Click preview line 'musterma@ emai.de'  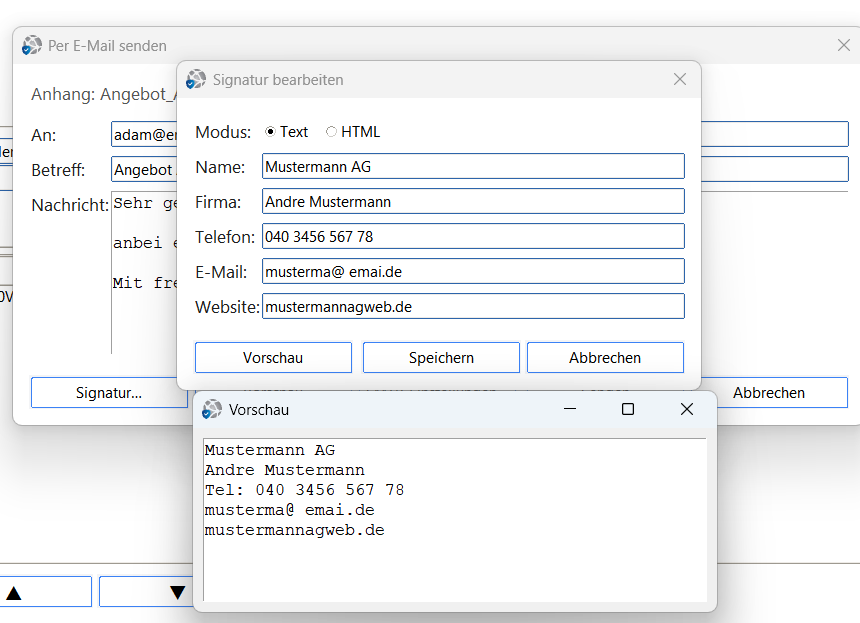click(x=290, y=510)
